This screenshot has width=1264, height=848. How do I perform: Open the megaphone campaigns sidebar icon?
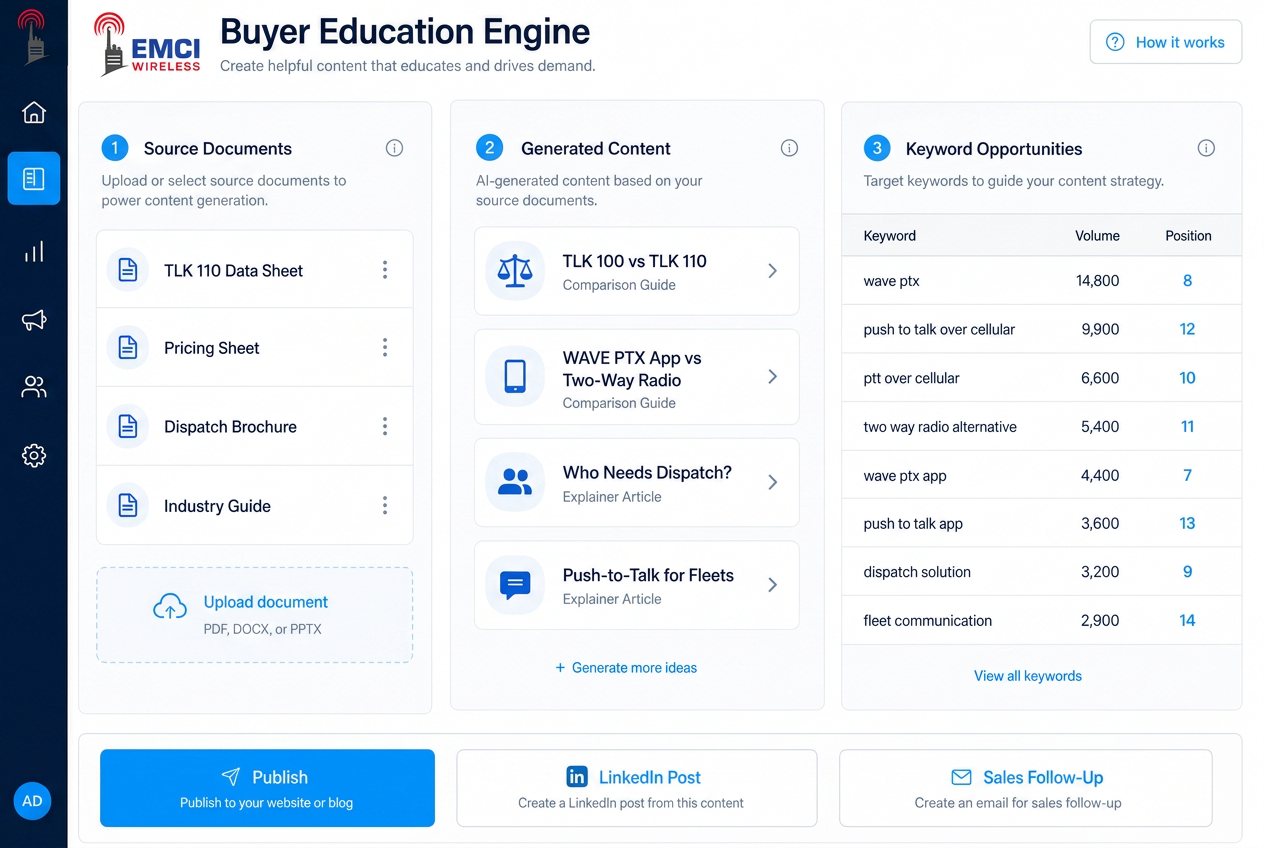coord(34,320)
